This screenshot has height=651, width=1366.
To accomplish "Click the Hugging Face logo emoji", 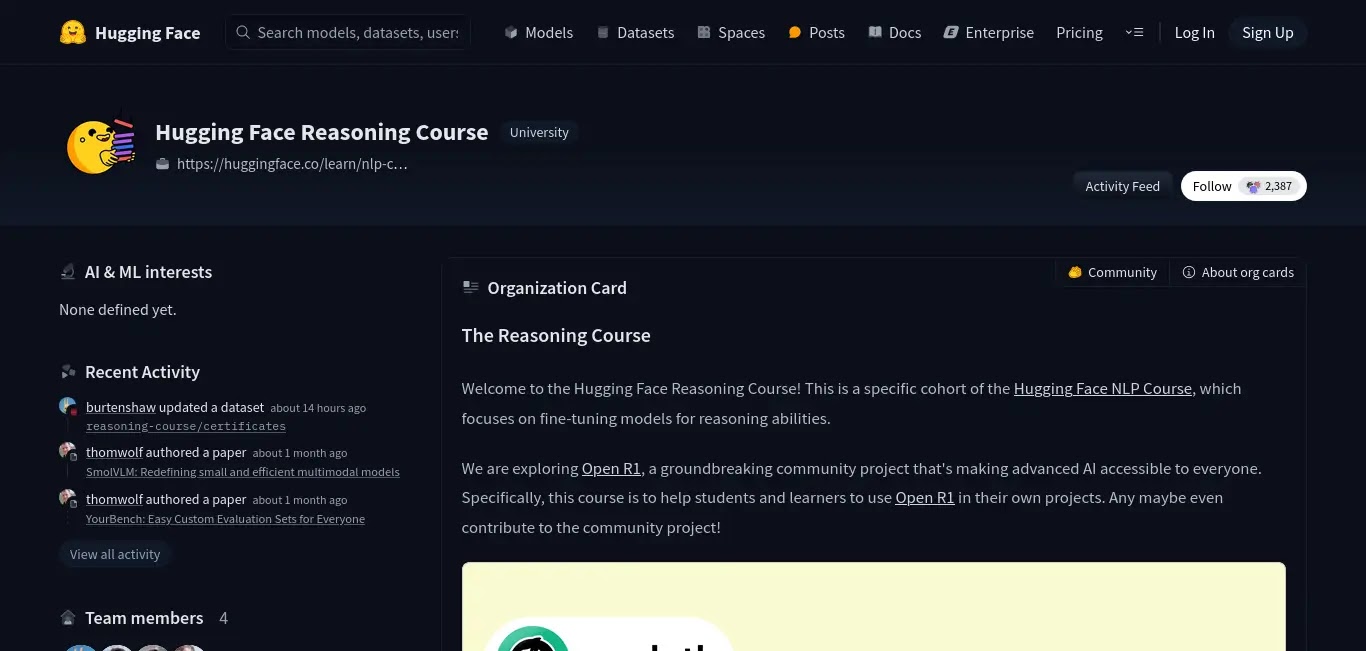I will pyautogui.click(x=72, y=32).
